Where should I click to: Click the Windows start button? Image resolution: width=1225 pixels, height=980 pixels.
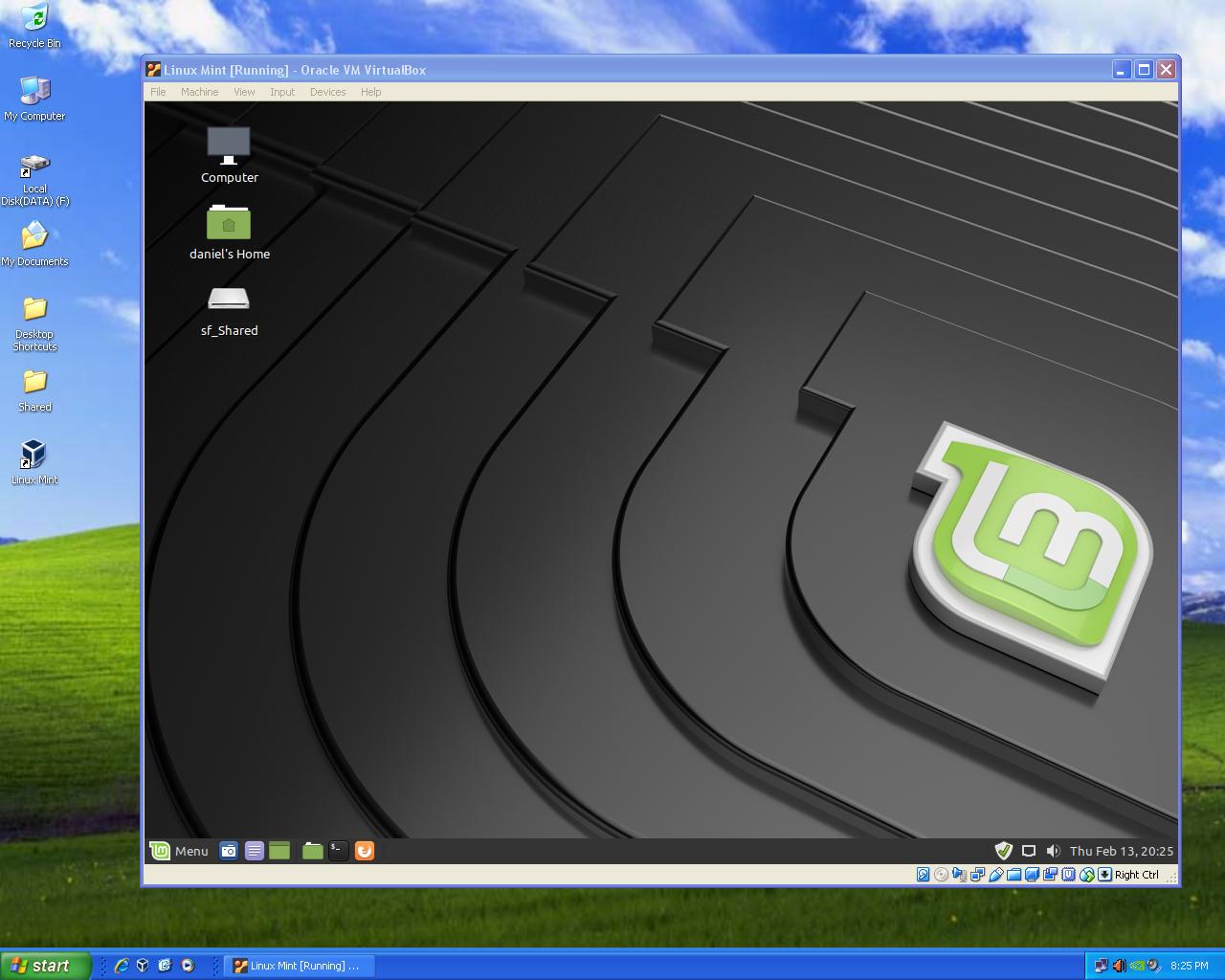click(x=46, y=966)
